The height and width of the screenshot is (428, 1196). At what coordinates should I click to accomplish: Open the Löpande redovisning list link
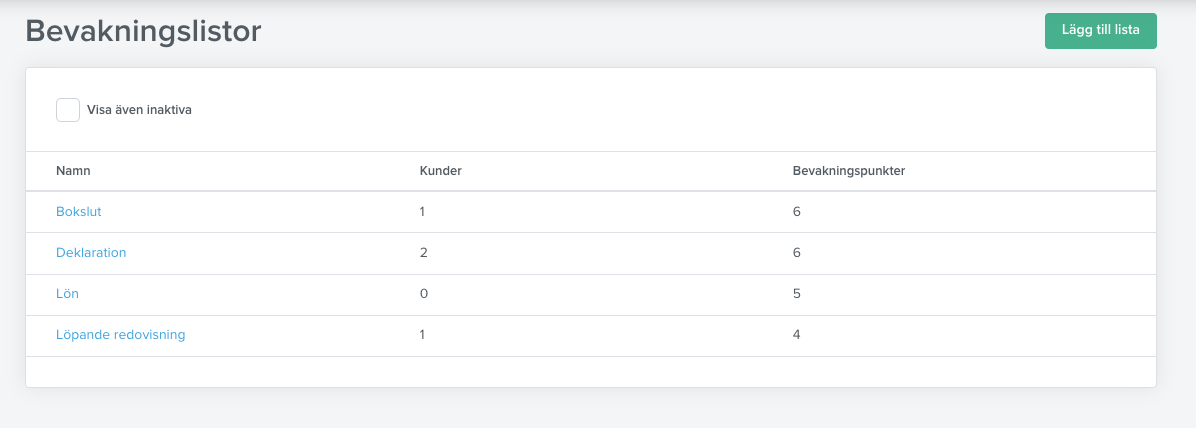(121, 334)
